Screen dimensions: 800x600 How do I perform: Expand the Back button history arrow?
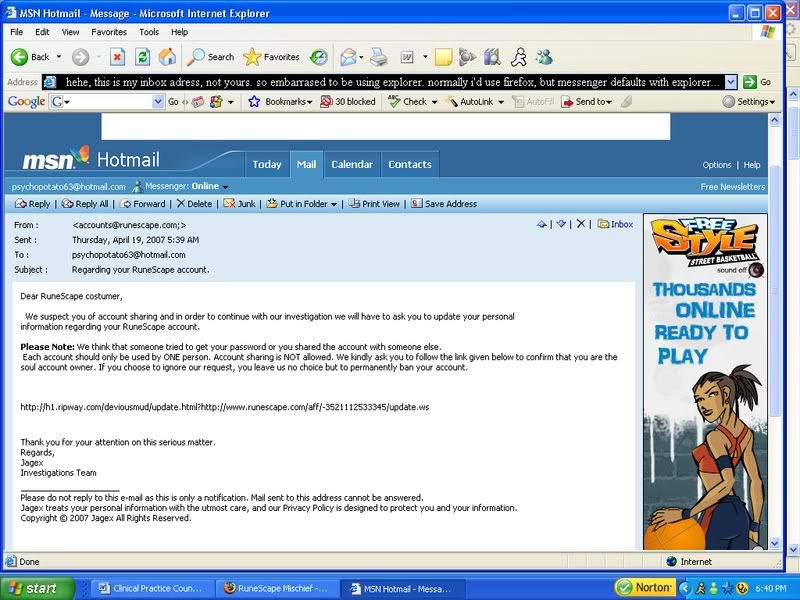point(59,57)
